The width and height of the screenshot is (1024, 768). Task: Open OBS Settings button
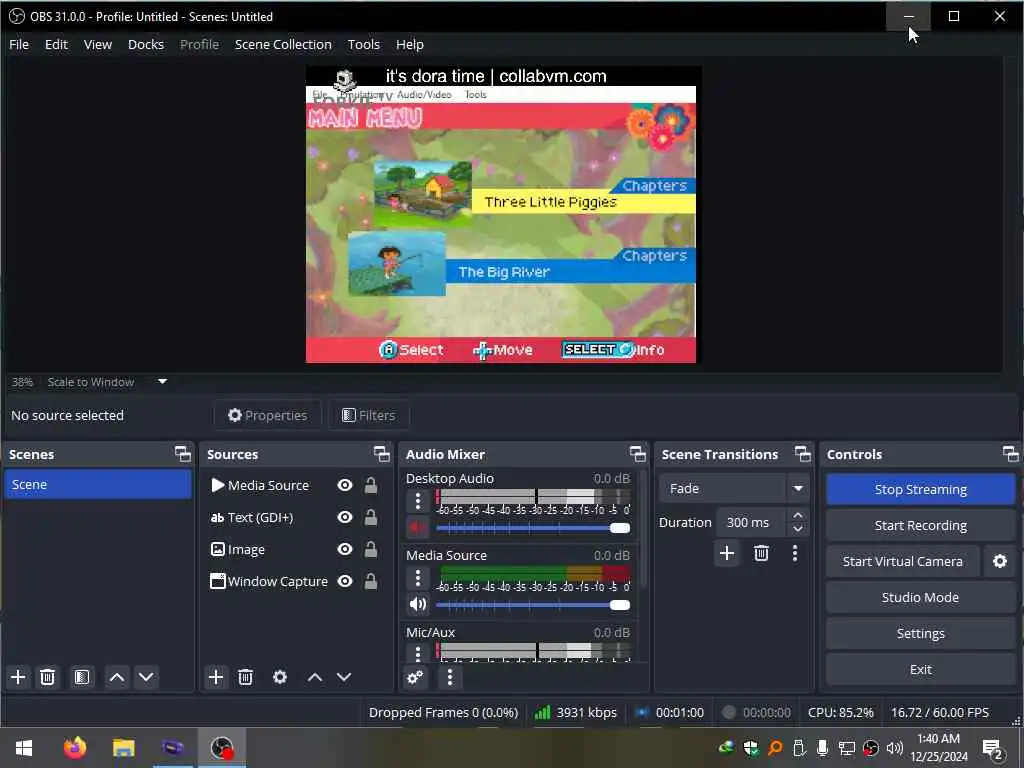[x=920, y=633]
